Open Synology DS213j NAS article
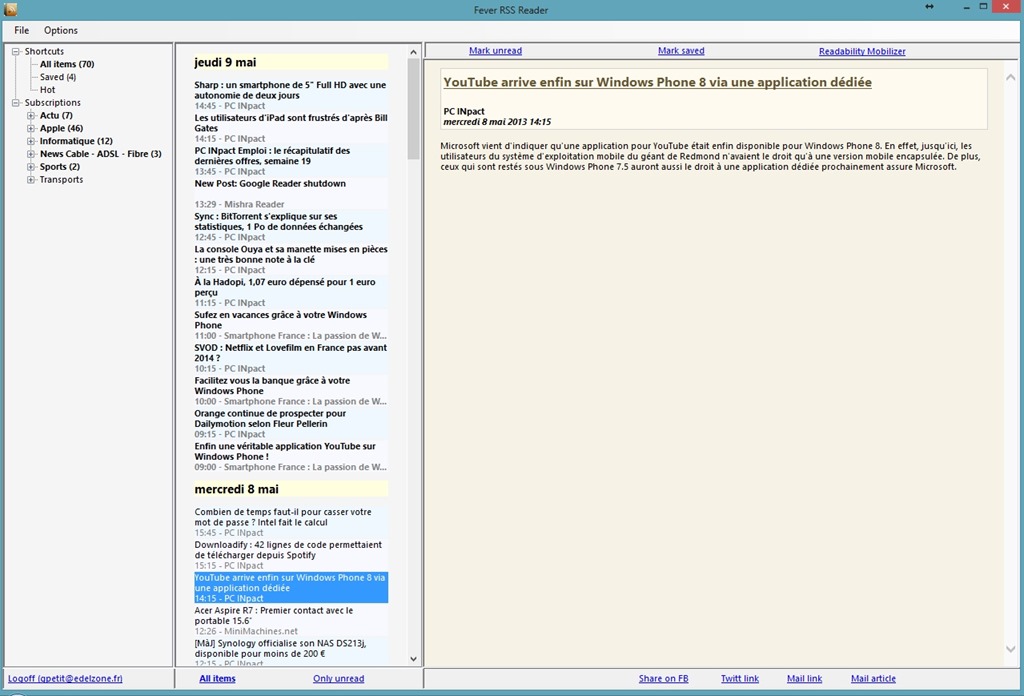Viewport: 1024px width, 696px height. coord(291,653)
